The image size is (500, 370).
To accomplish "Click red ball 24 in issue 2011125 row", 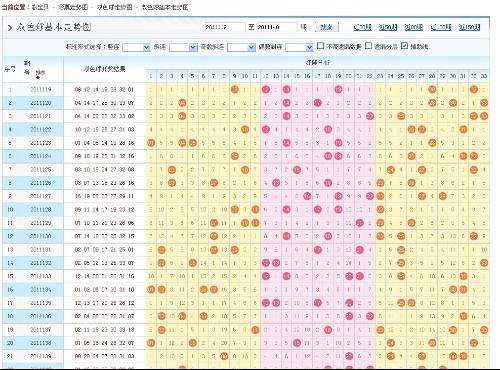I will tap(391, 170).
